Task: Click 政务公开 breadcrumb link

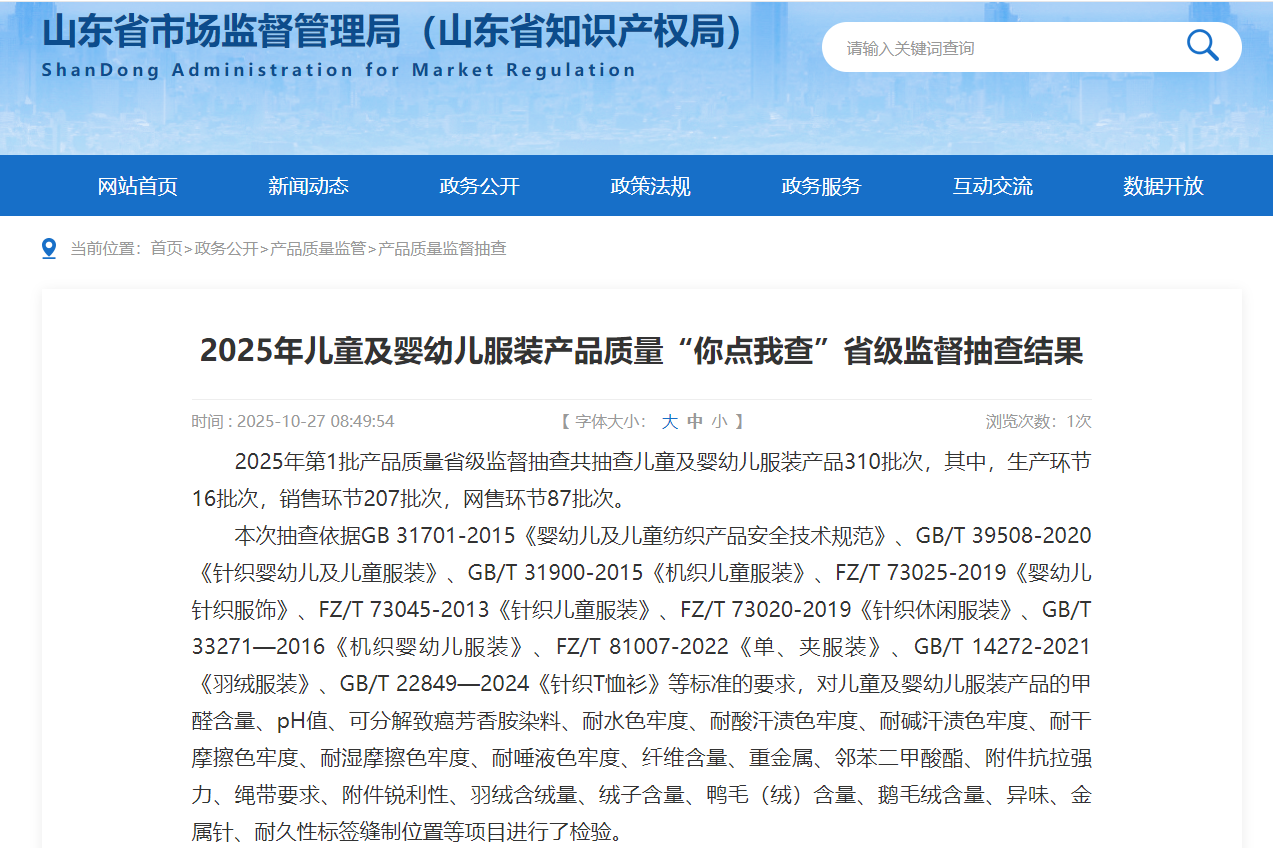Action: 226,248
